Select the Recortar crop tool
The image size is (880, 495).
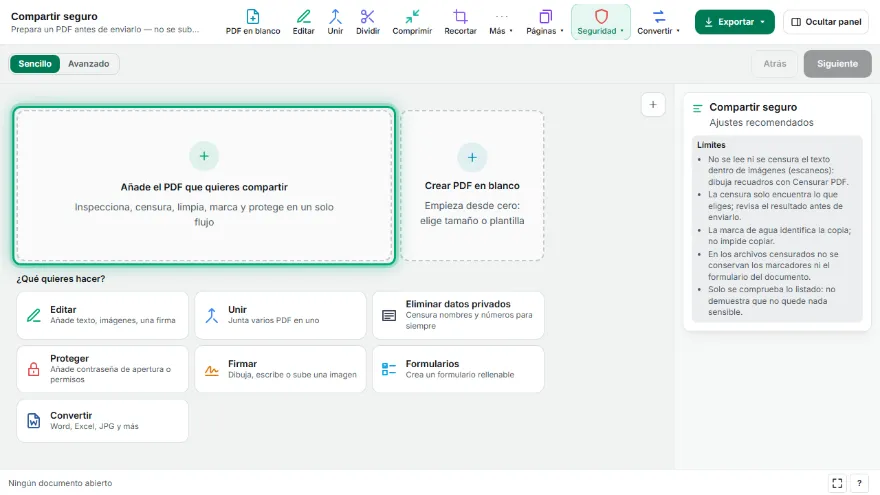tap(460, 22)
